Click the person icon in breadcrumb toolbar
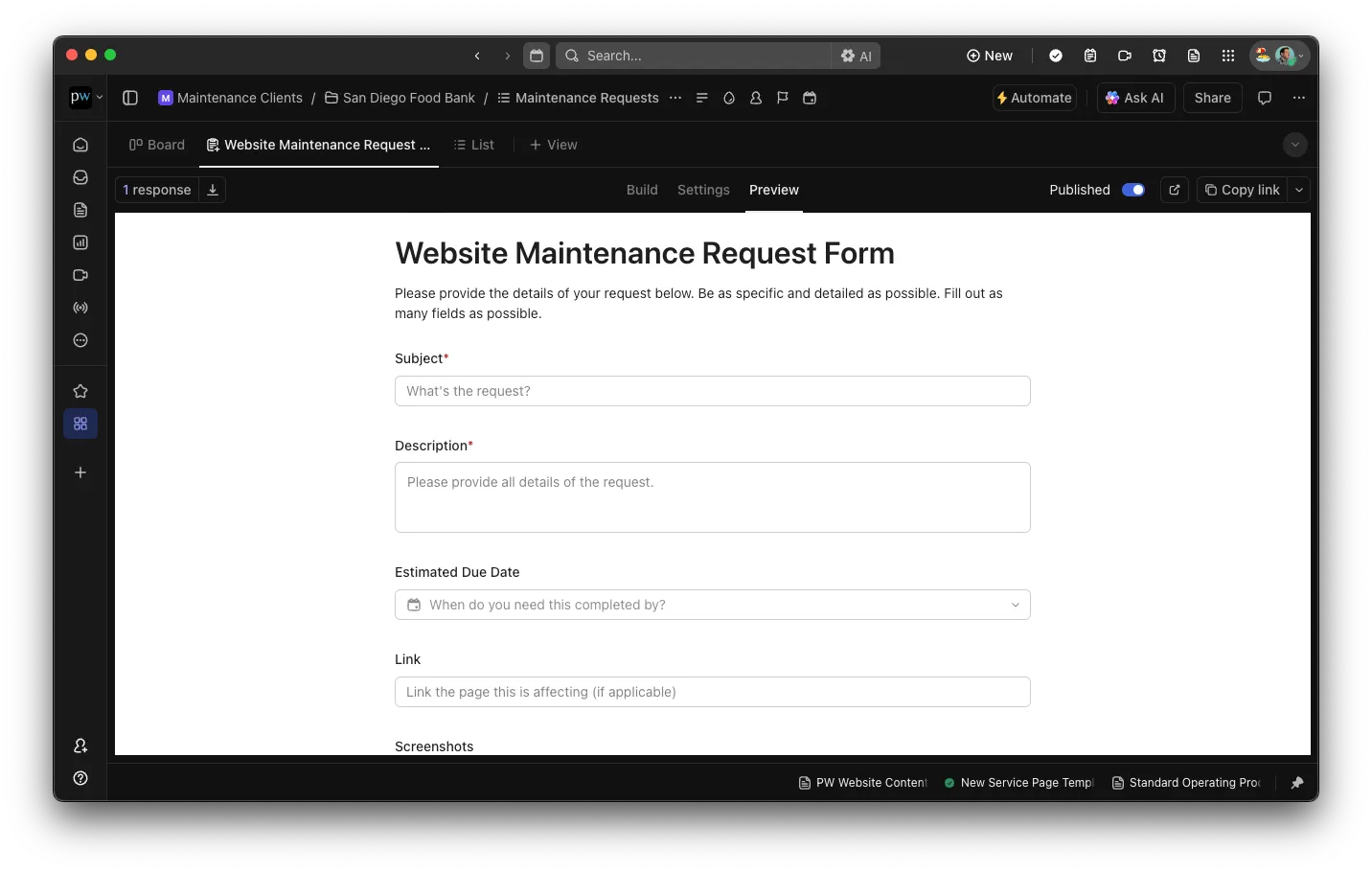 756,98
